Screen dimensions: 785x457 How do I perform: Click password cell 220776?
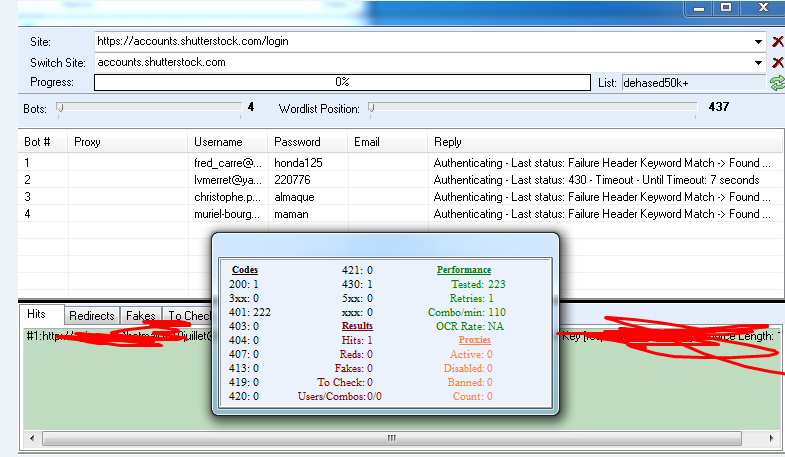(x=292, y=180)
